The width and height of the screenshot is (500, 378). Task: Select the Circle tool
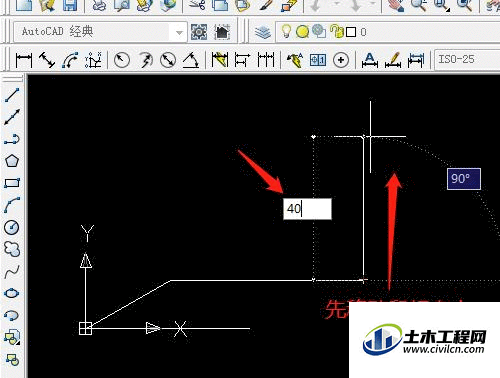[12, 227]
